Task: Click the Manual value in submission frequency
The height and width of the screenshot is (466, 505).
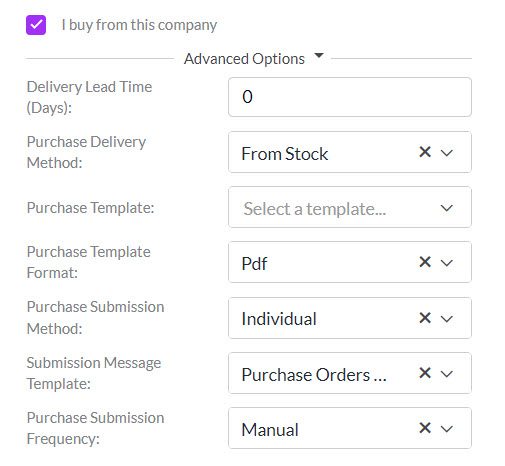Action: (270, 430)
